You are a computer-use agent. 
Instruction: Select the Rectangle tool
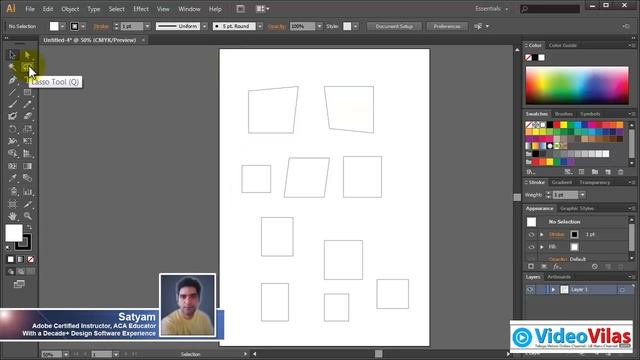(27, 92)
